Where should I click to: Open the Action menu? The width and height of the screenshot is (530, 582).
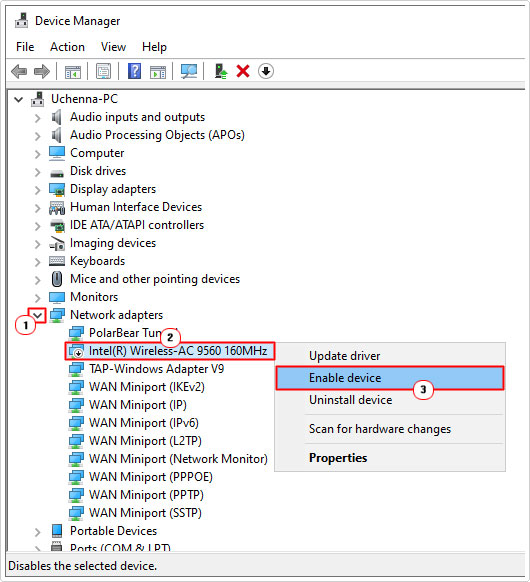67,47
